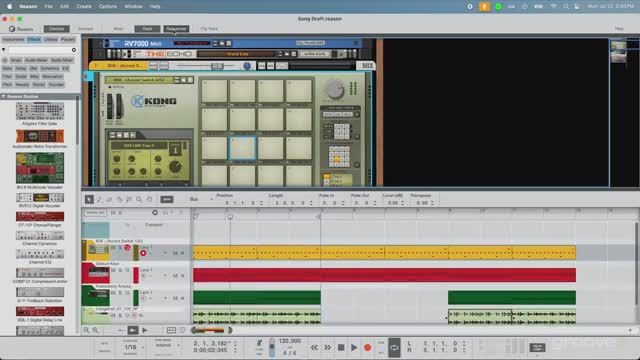Mute lane of red keys track
Image resolution: width=640 pixels, height=360 pixels.
point(175,276)
